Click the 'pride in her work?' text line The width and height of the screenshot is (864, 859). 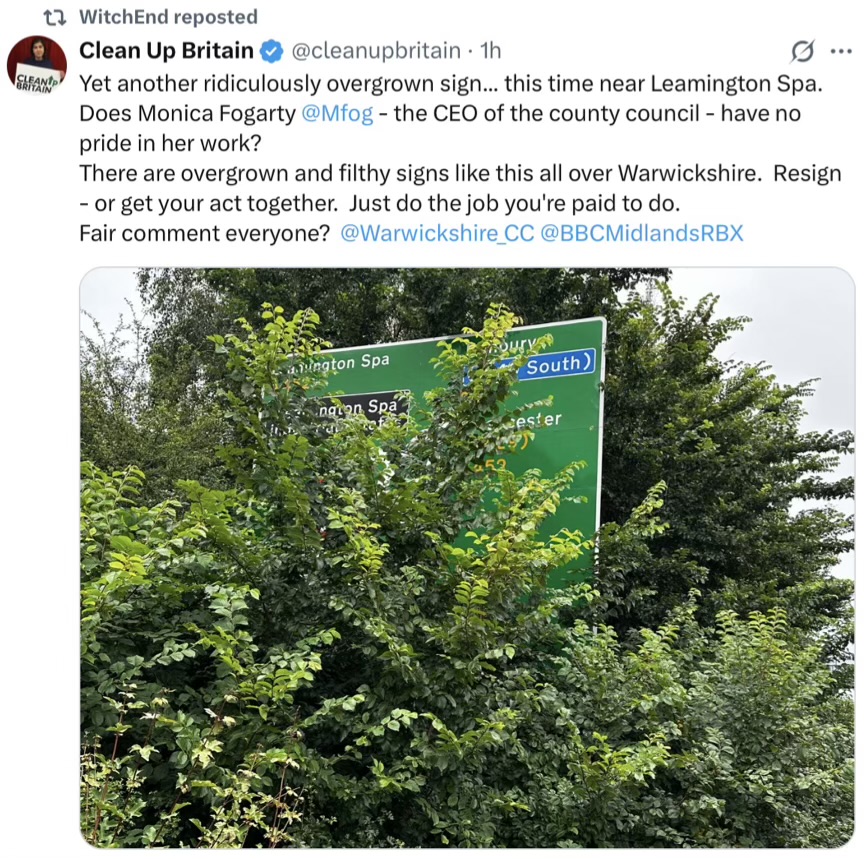(170, 144)
